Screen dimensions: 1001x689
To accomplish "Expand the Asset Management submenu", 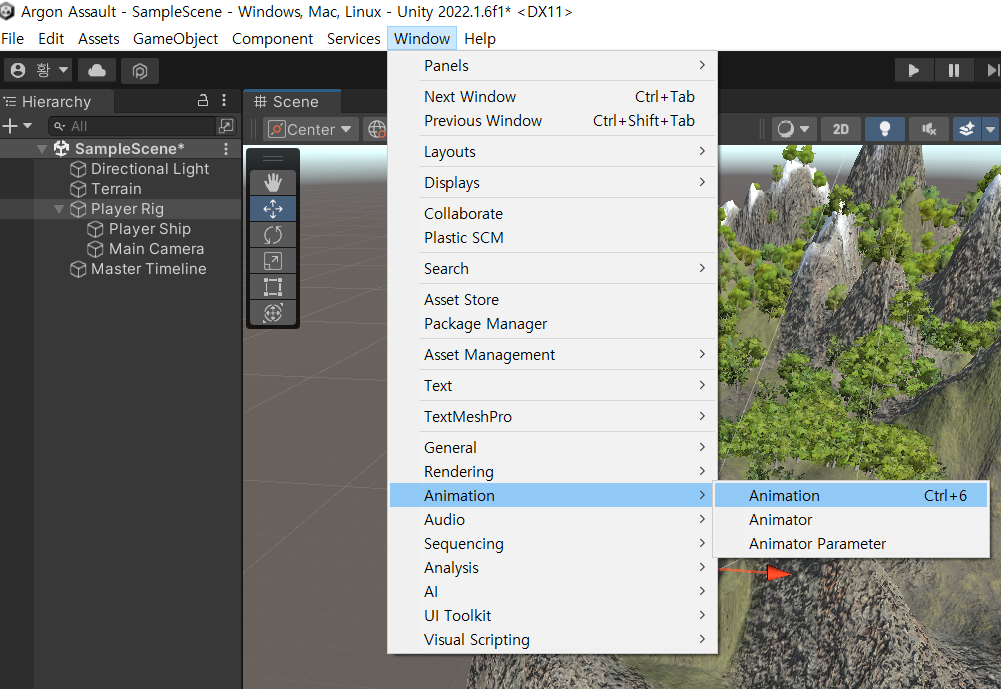I will (x=553, y=354).
